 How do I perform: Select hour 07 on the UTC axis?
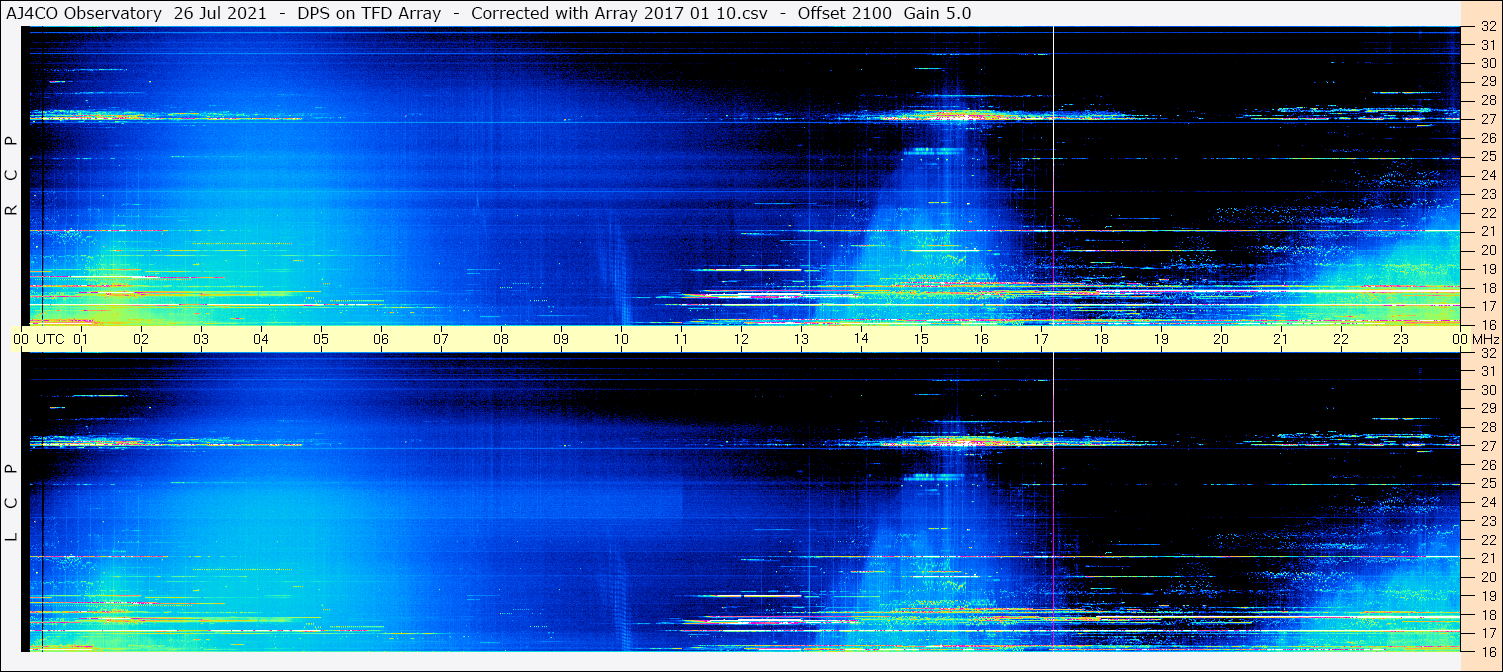441,339
